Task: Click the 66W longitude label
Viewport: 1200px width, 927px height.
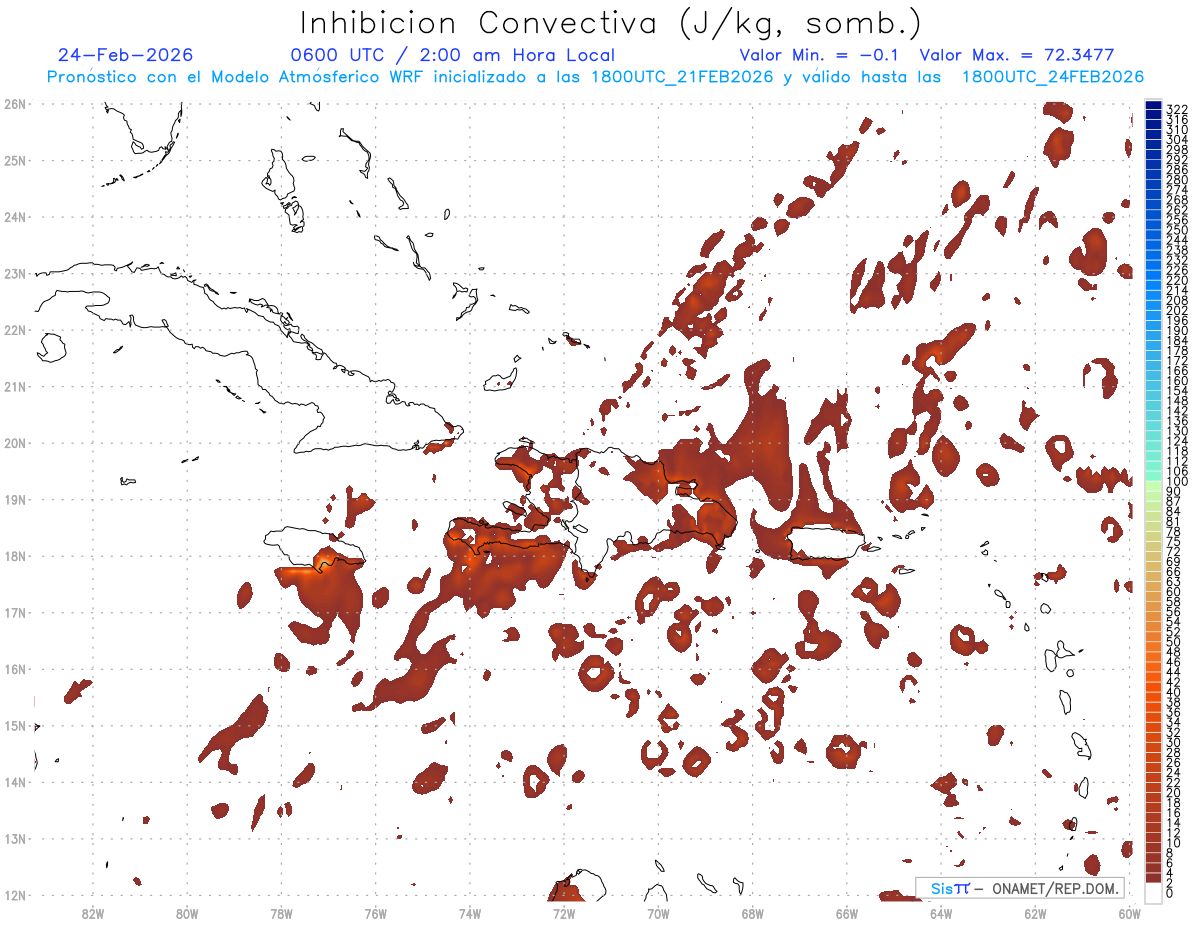Action: click(x=847, y=913)
